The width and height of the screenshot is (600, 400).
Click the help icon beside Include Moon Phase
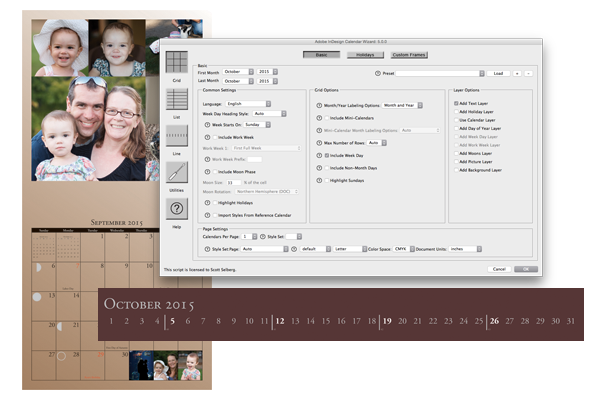click(207, 171)
